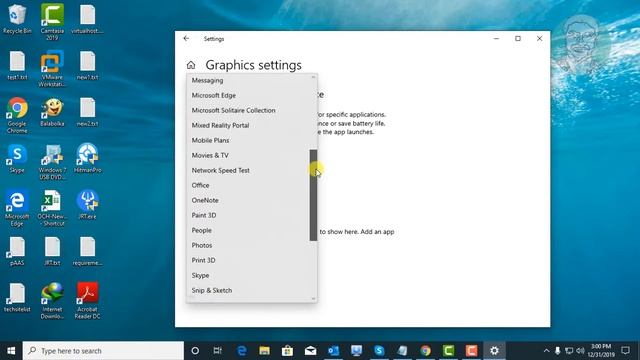Open Chrome from the taskbar

click(x=425, y=351)
